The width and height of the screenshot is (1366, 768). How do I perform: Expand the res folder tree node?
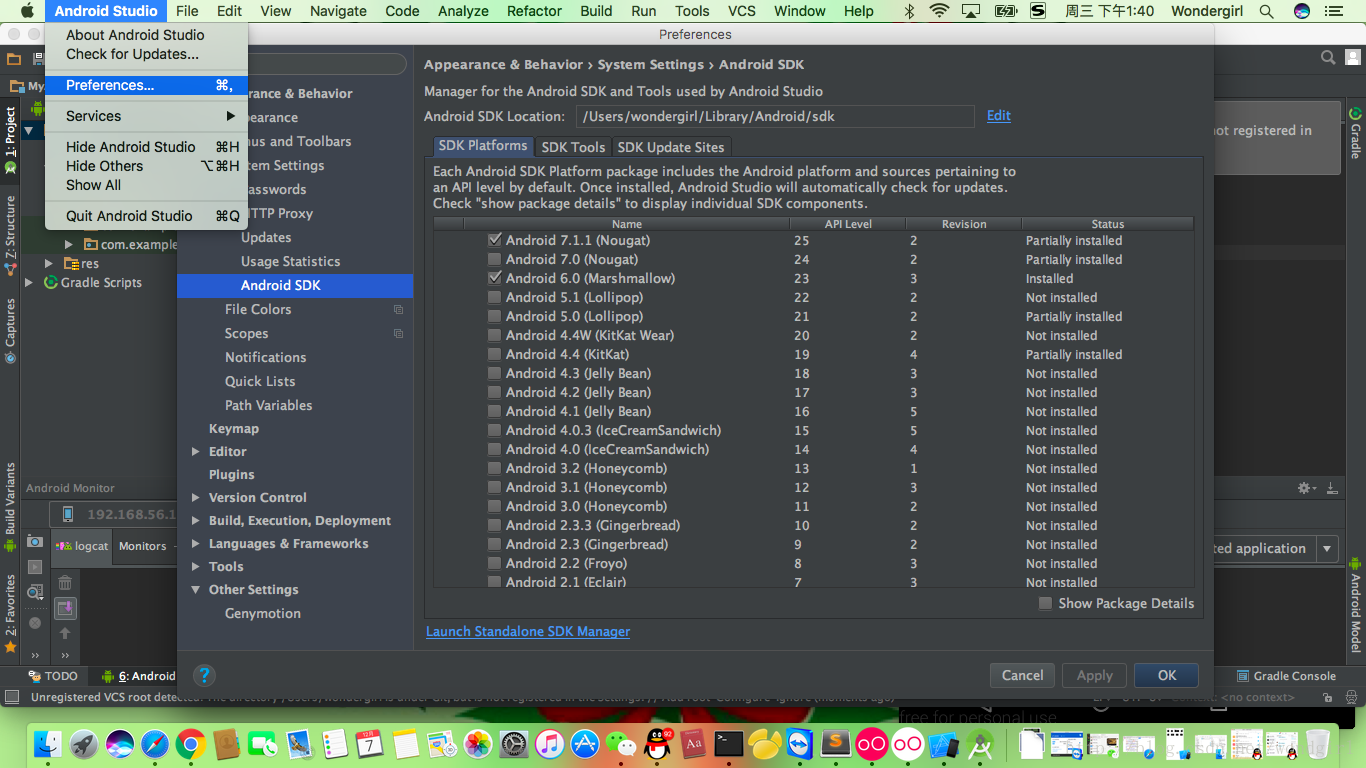(49, 264)
